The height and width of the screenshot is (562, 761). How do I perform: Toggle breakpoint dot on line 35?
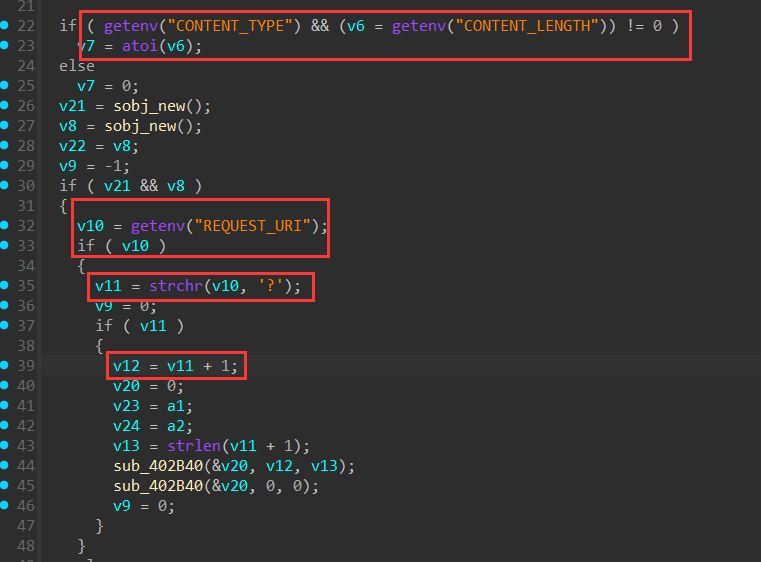click(4, 285)
